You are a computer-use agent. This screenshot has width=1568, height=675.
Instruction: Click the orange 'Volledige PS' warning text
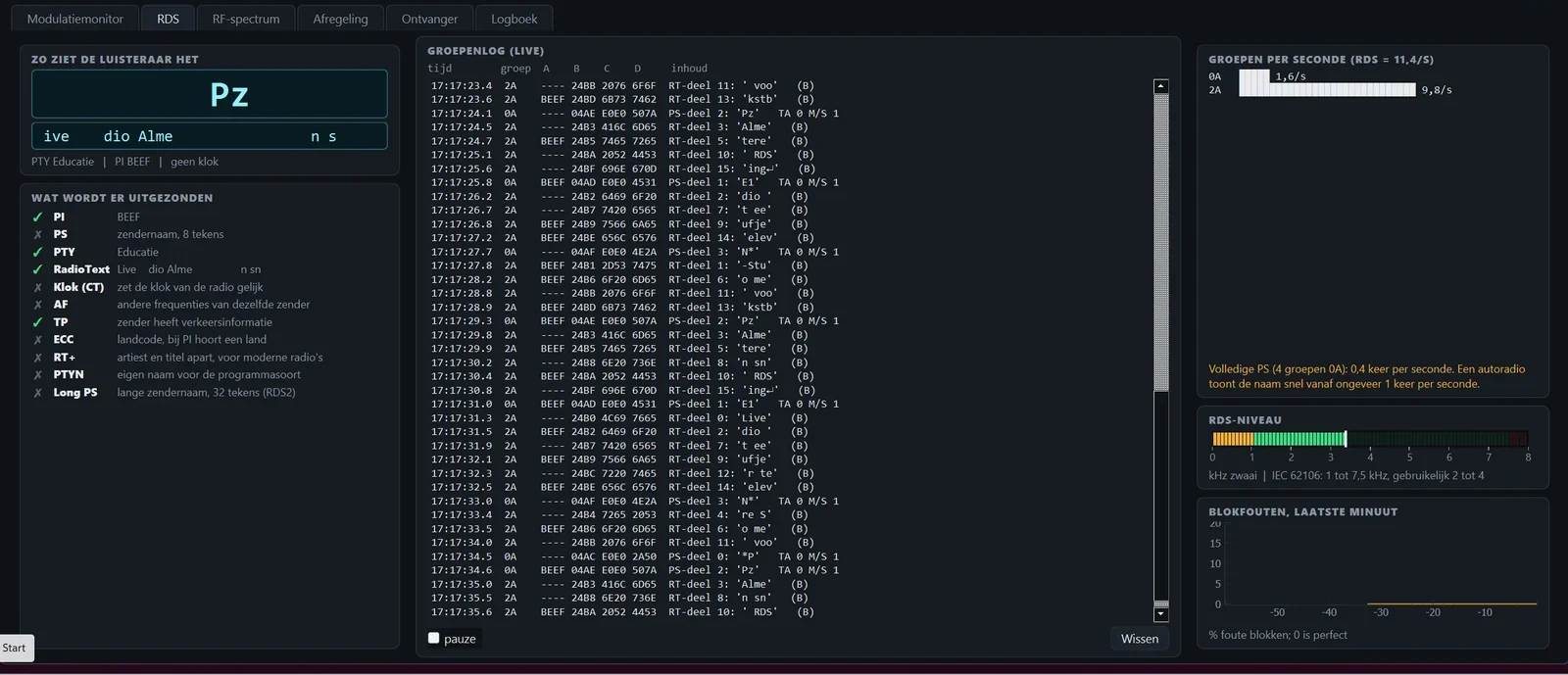pos(1367,376)
